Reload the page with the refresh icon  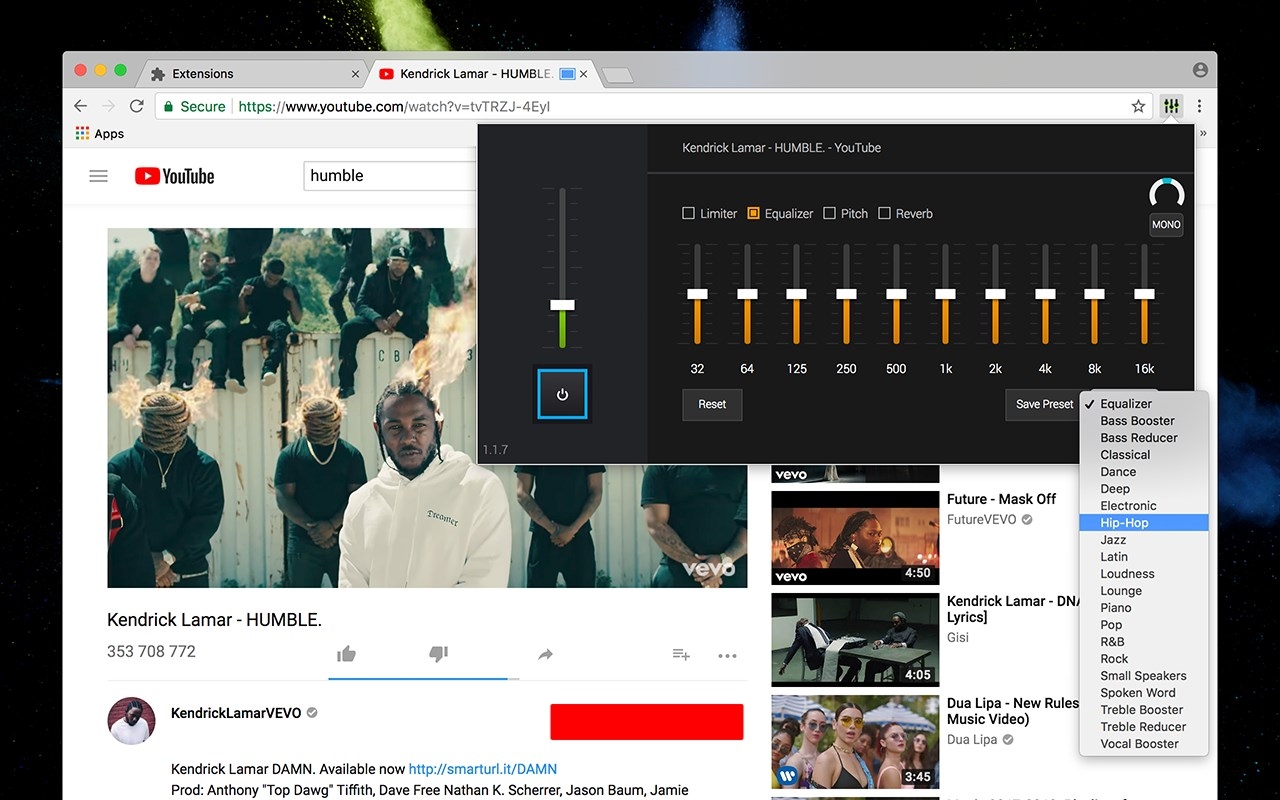pos(137,106)
